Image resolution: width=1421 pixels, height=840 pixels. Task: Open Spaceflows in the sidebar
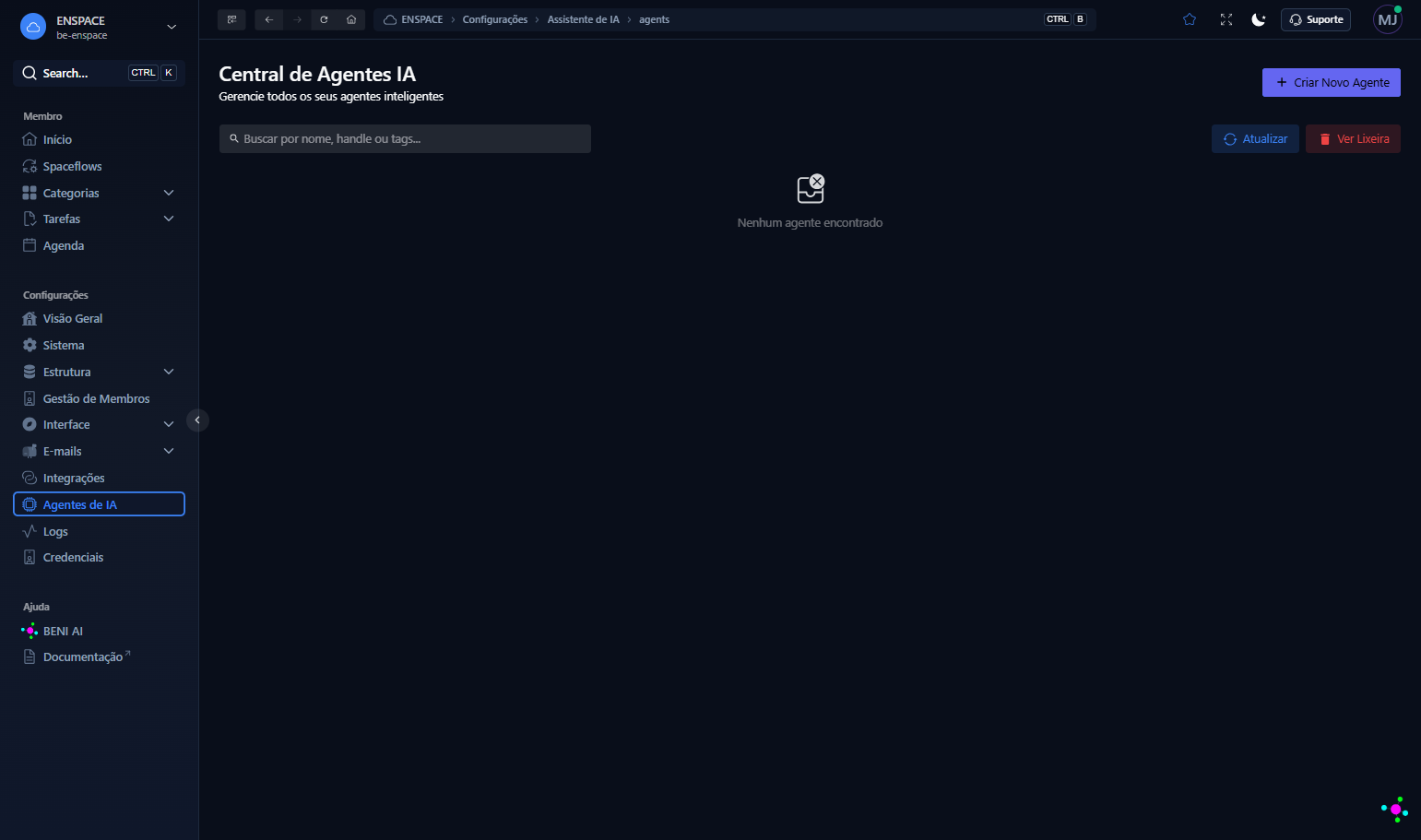tap(99, 166)
